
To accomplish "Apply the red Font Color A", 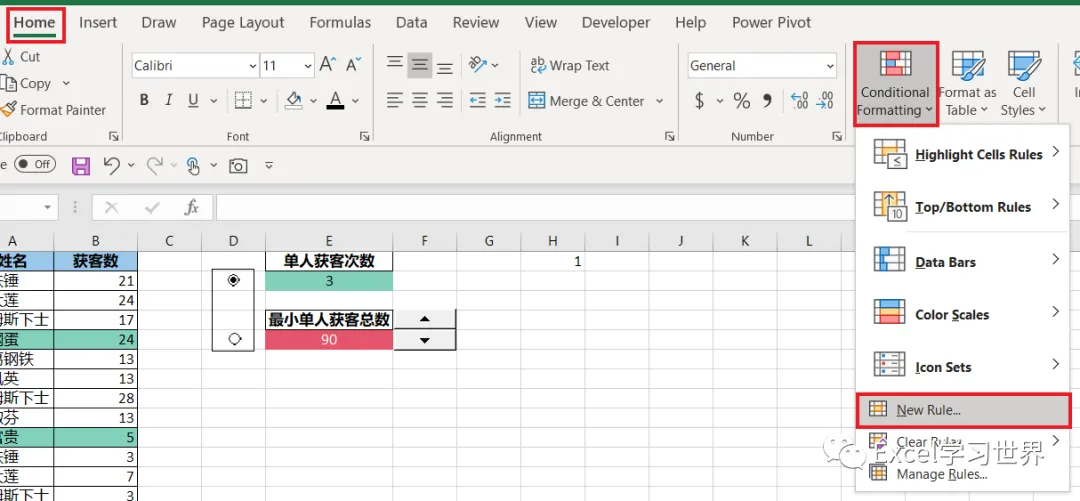I will (x=335, y=101).
